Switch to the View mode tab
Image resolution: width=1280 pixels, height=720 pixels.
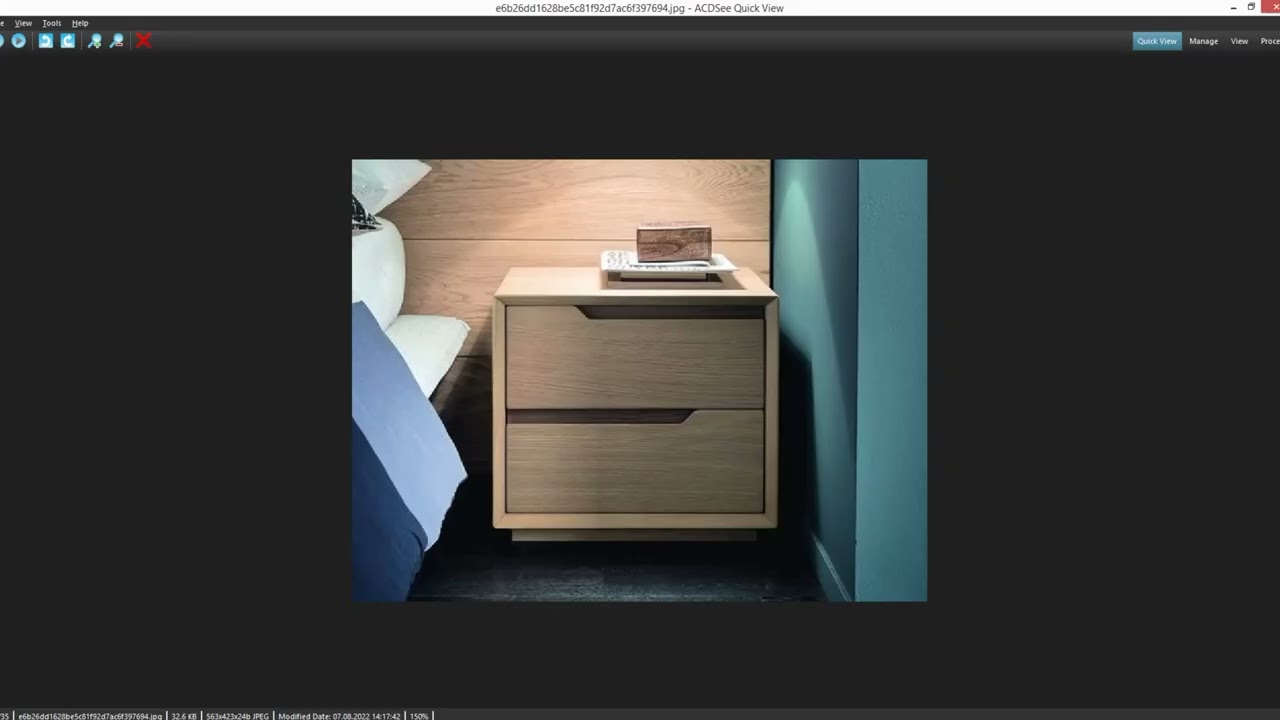[x=1239, y=41]
